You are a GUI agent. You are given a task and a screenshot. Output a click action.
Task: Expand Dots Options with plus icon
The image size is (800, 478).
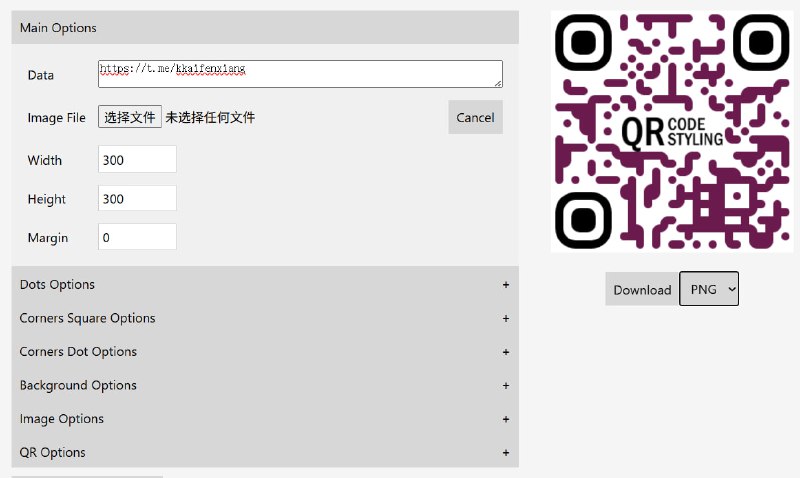(x=506, y=285)
